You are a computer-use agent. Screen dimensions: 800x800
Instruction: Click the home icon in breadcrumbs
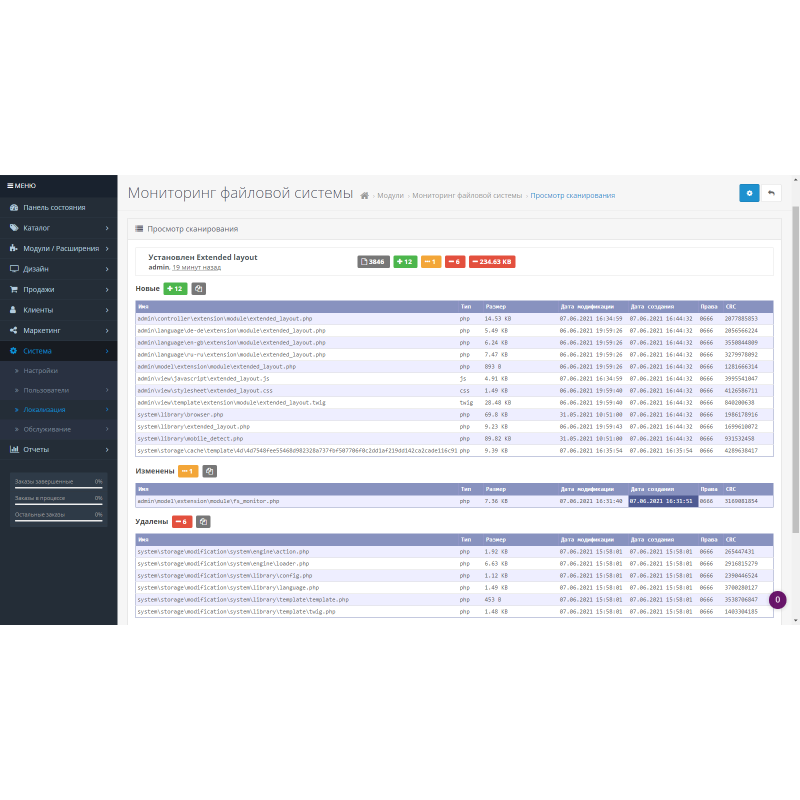coord(365,196)
